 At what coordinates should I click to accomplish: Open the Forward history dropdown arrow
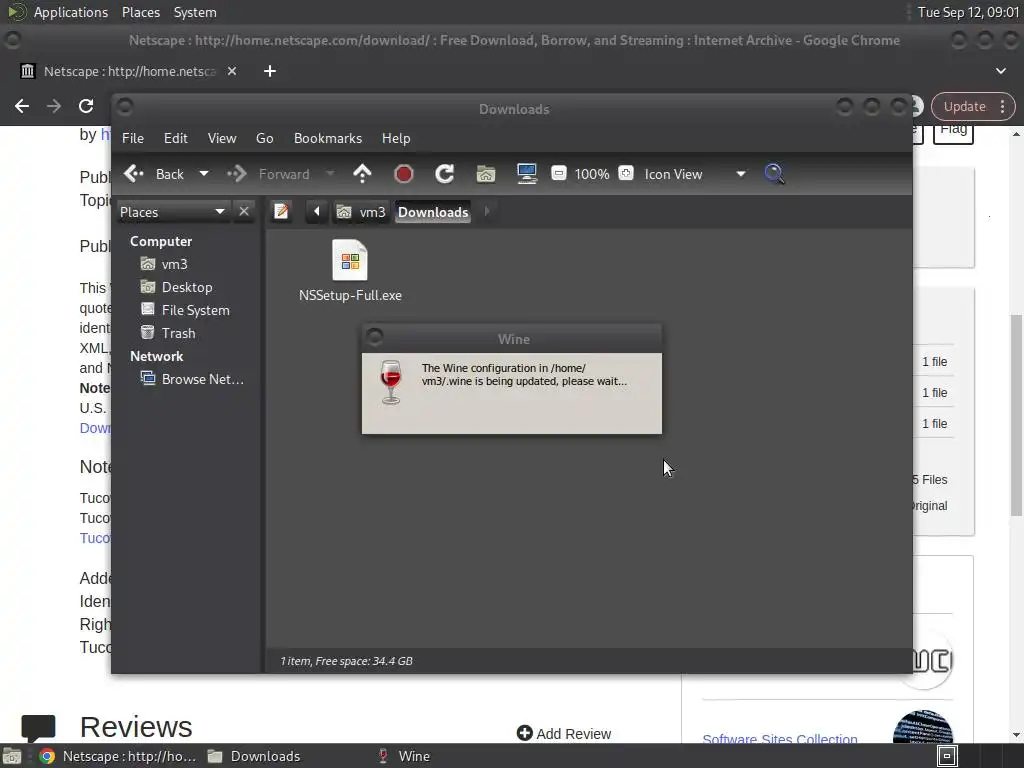click(330, 174)
